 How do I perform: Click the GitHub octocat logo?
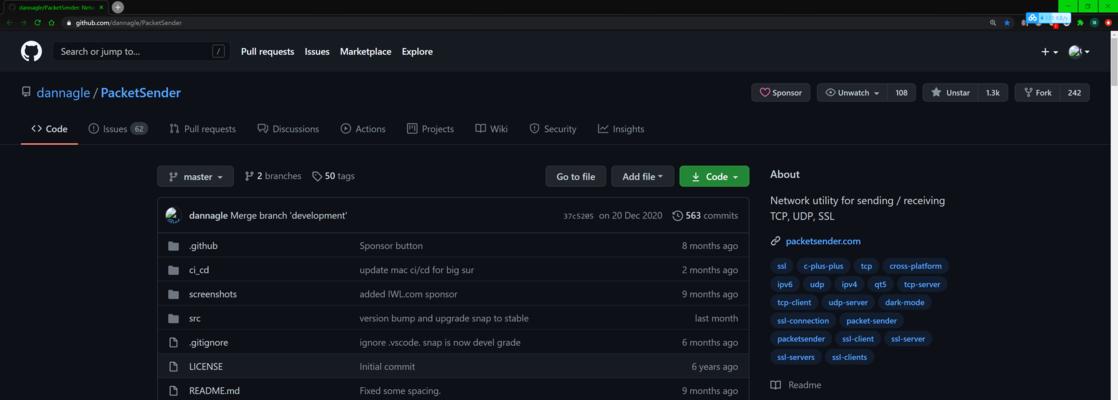pyautogui.click(x=31, y=51)
